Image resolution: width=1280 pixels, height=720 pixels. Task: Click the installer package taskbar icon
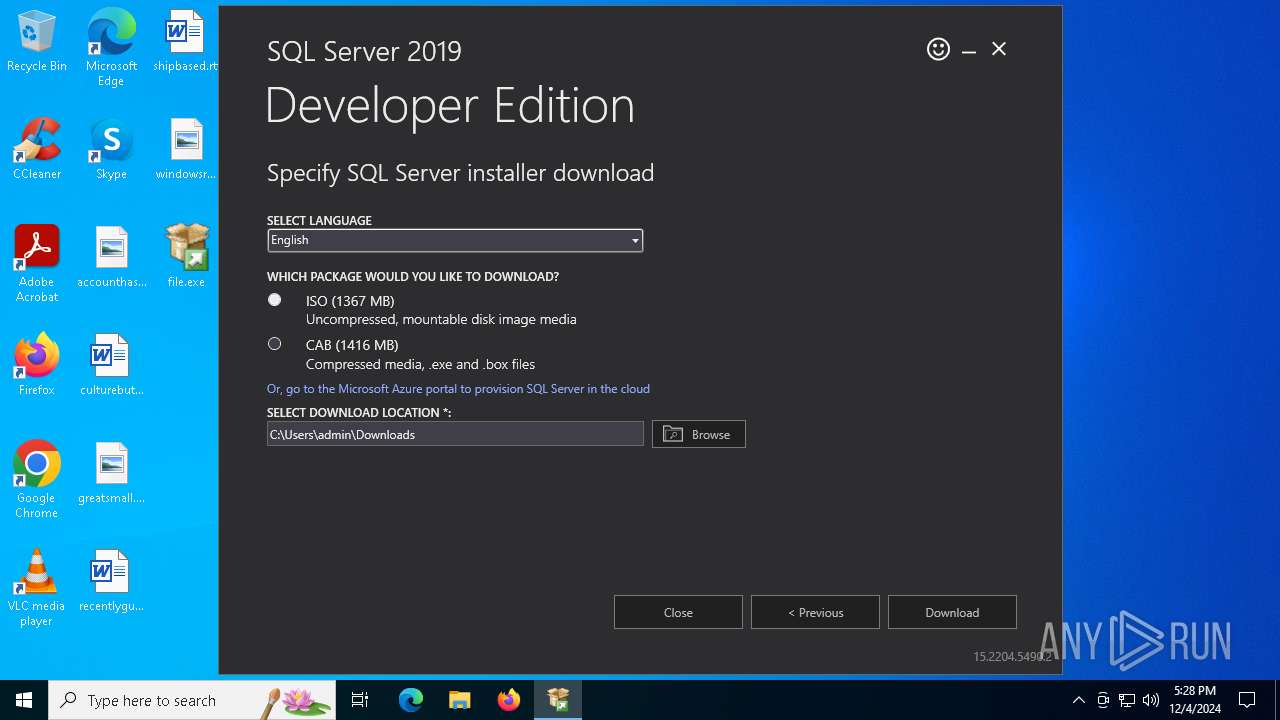point(558,700)
